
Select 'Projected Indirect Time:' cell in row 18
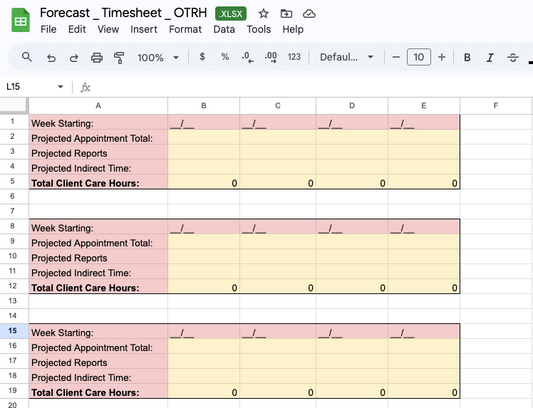[x=98, y=377]
